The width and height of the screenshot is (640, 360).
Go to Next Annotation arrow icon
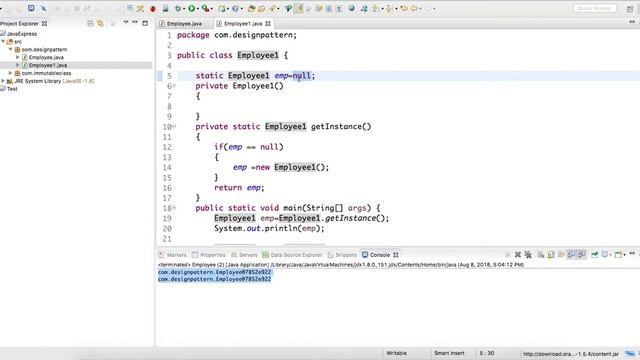pyautogui.click(x=375, y=8)
